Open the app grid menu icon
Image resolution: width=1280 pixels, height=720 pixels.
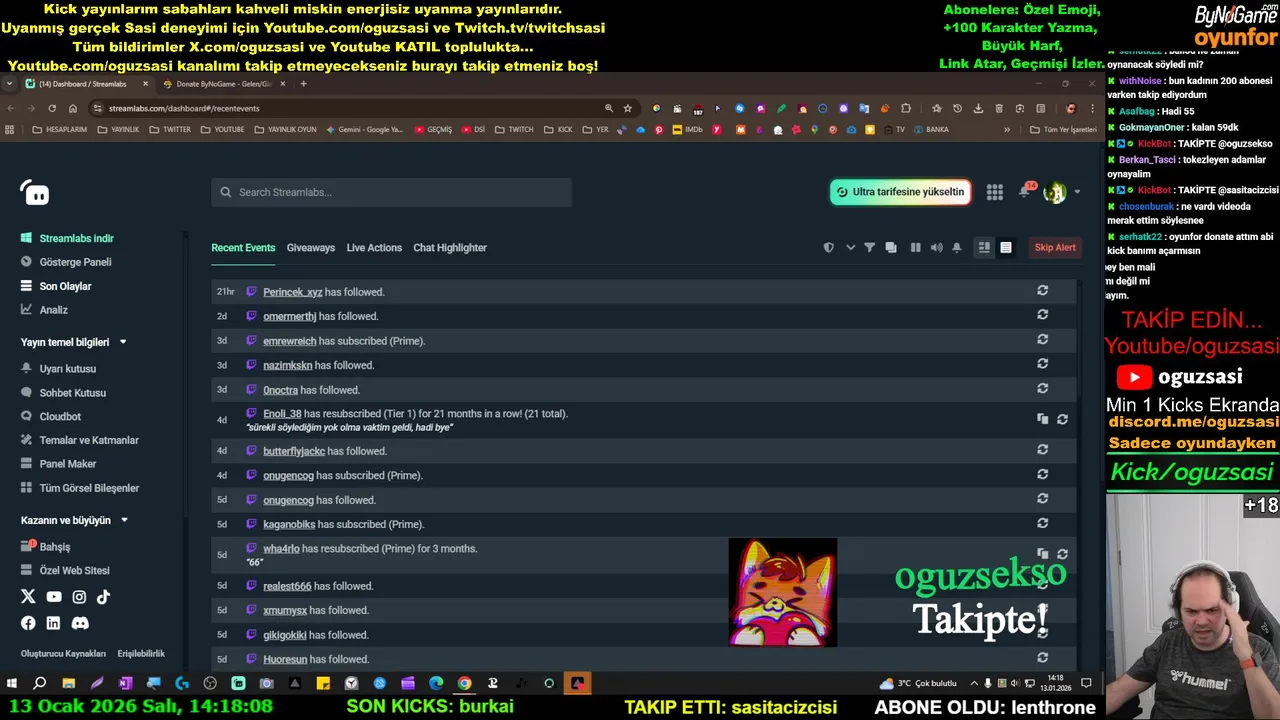(x=995, y=192)
